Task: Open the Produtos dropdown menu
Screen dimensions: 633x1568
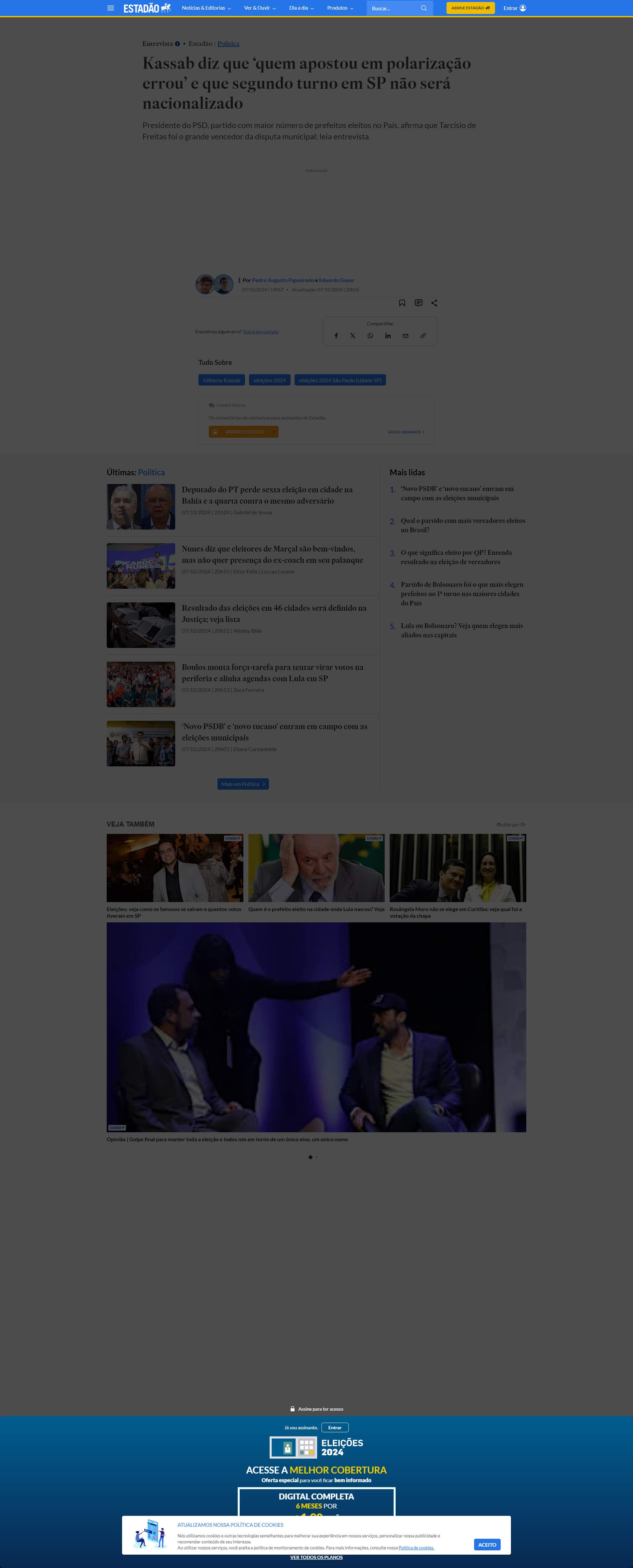Action: [x=340, y=8]
